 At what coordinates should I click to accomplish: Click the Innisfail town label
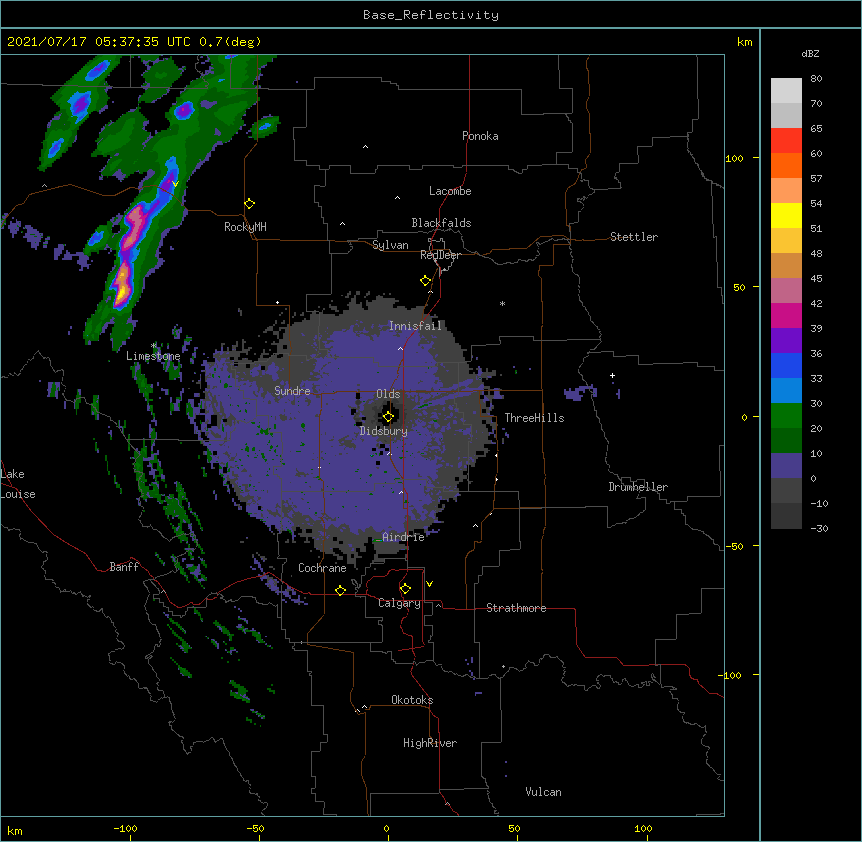tap(415, 326)
